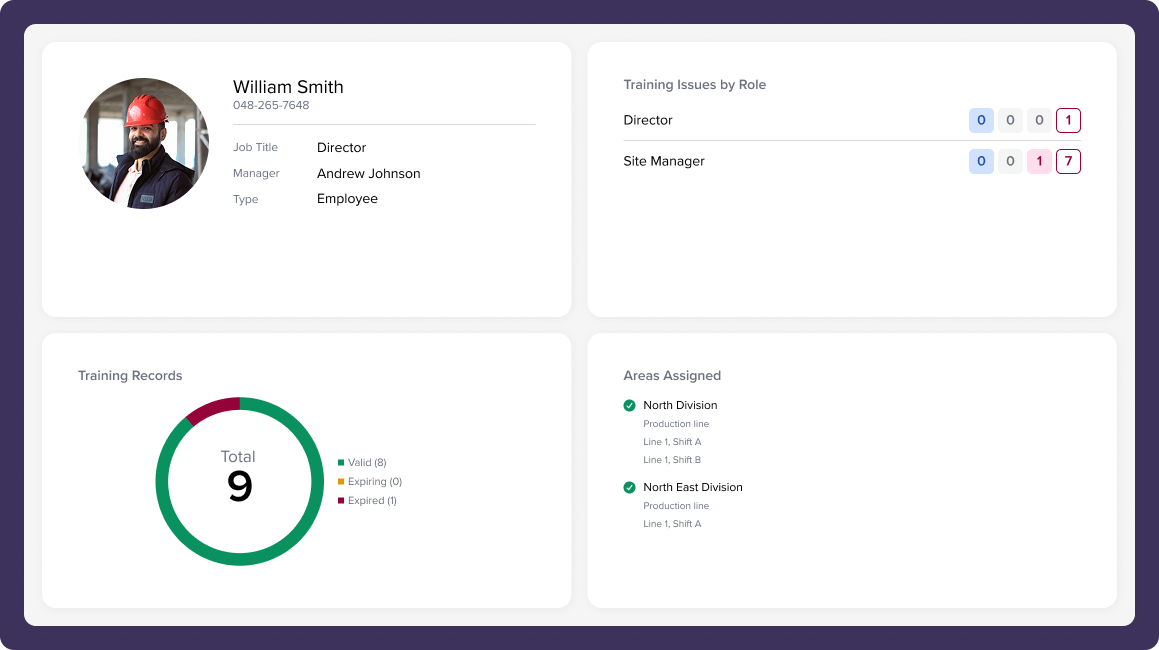Click Director's red outlined badge showing 1

(x=1068, y=121)
